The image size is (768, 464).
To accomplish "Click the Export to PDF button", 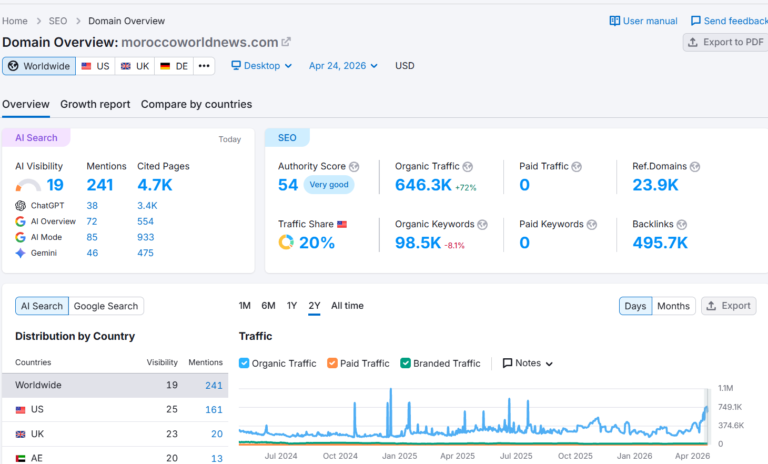I will pyautogui.click(x=725, y=42).
